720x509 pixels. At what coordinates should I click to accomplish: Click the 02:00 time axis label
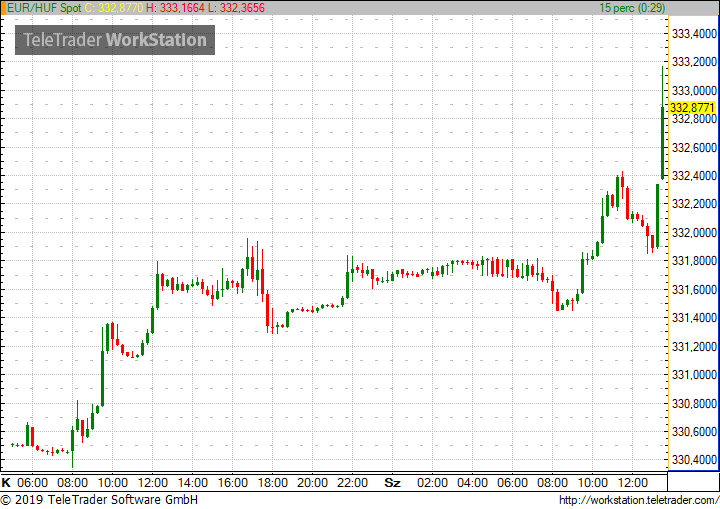click(432, 483)
